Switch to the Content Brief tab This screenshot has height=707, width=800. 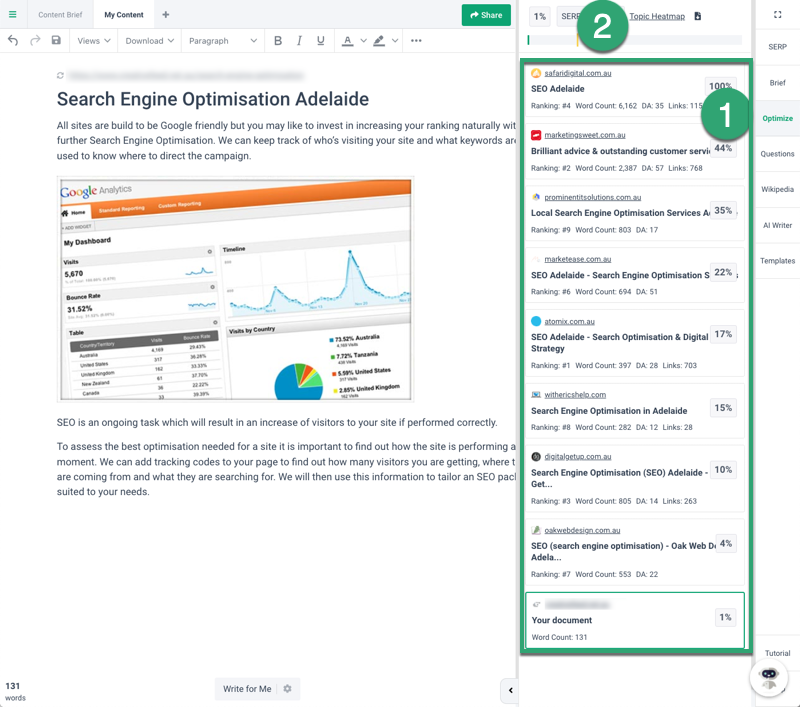point(60,15)
